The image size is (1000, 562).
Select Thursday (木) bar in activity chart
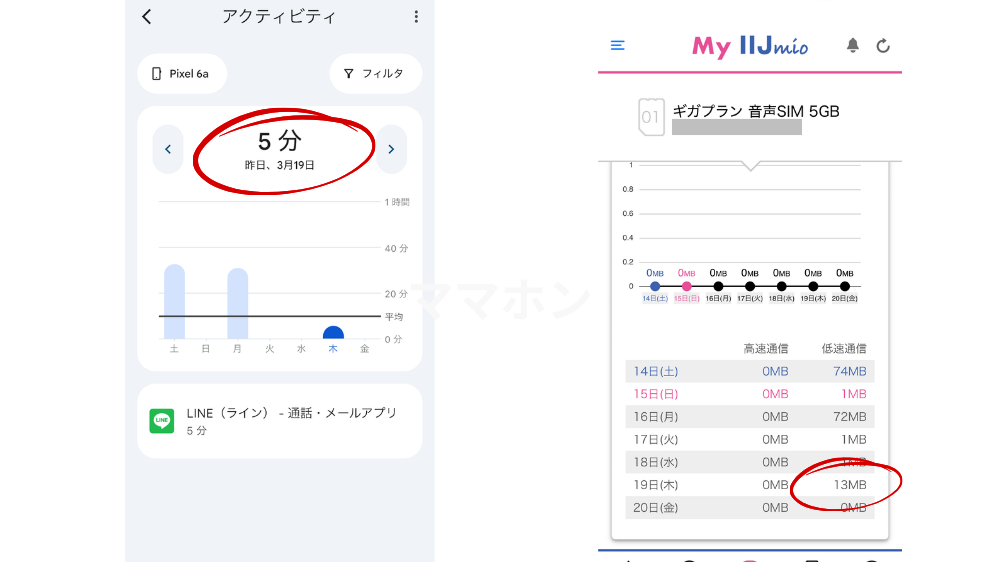tap(333, 333)
